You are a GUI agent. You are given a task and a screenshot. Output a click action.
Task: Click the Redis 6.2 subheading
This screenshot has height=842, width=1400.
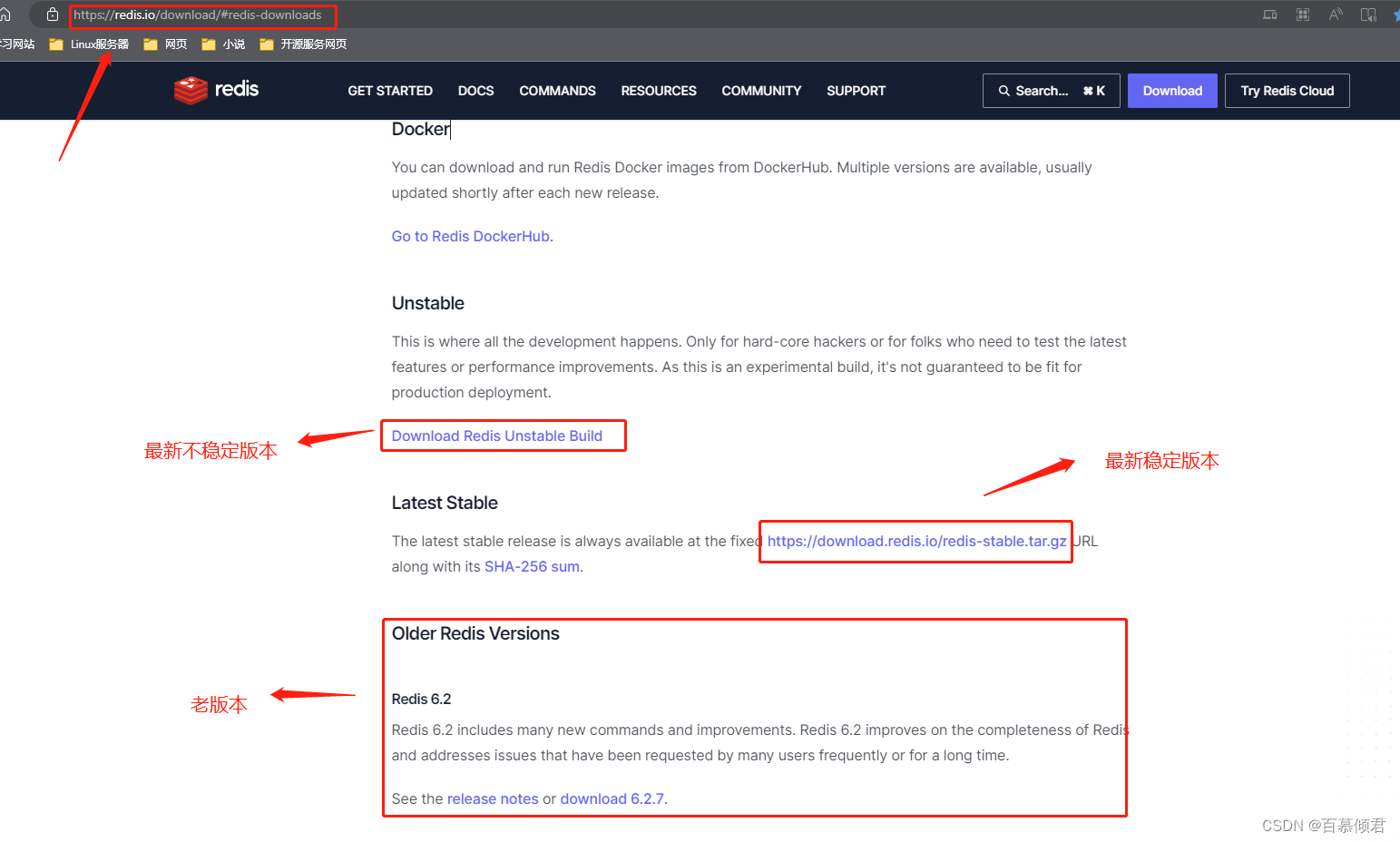click(x=421, y=699)
